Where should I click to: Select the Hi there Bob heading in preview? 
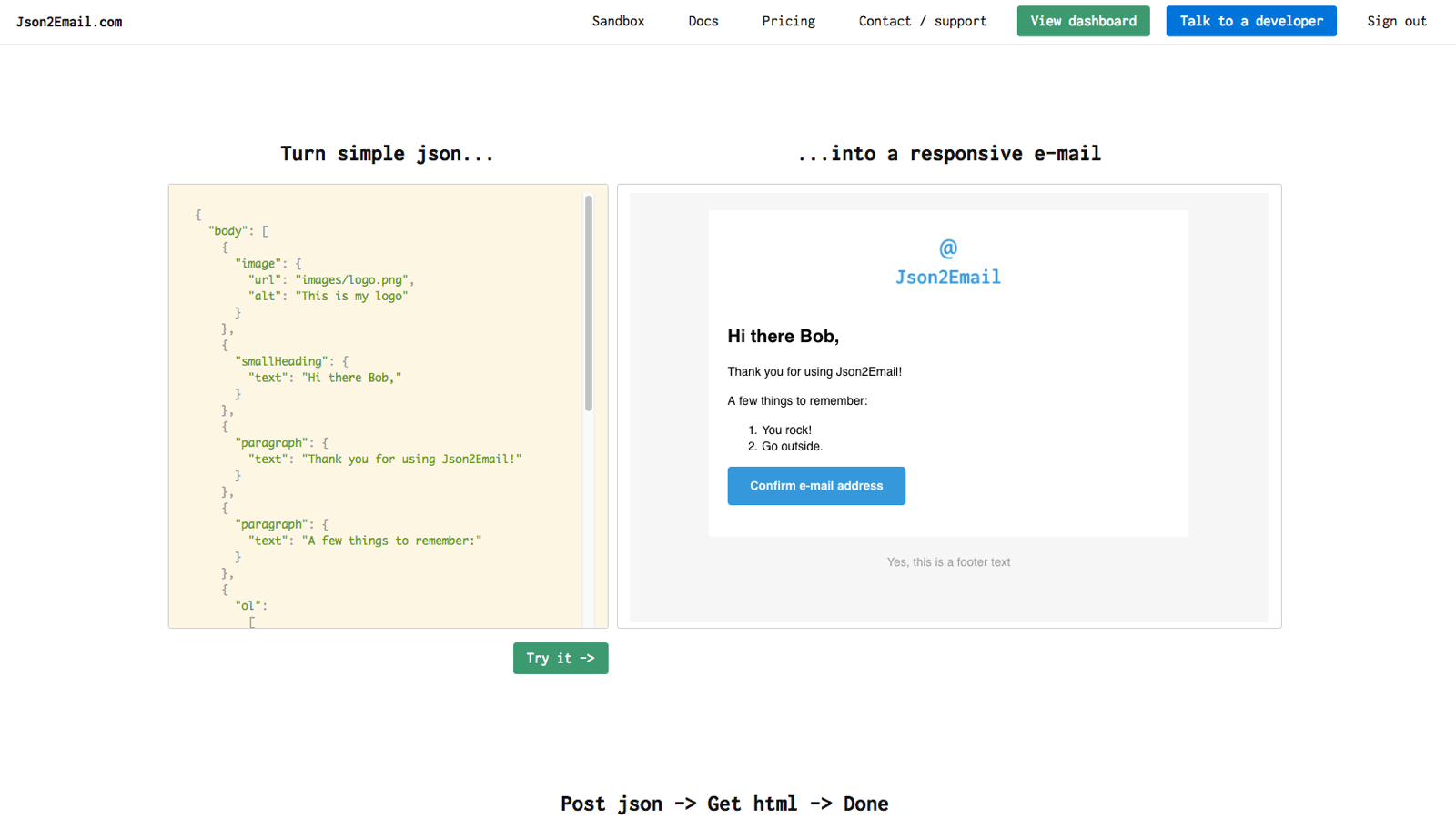783,336
